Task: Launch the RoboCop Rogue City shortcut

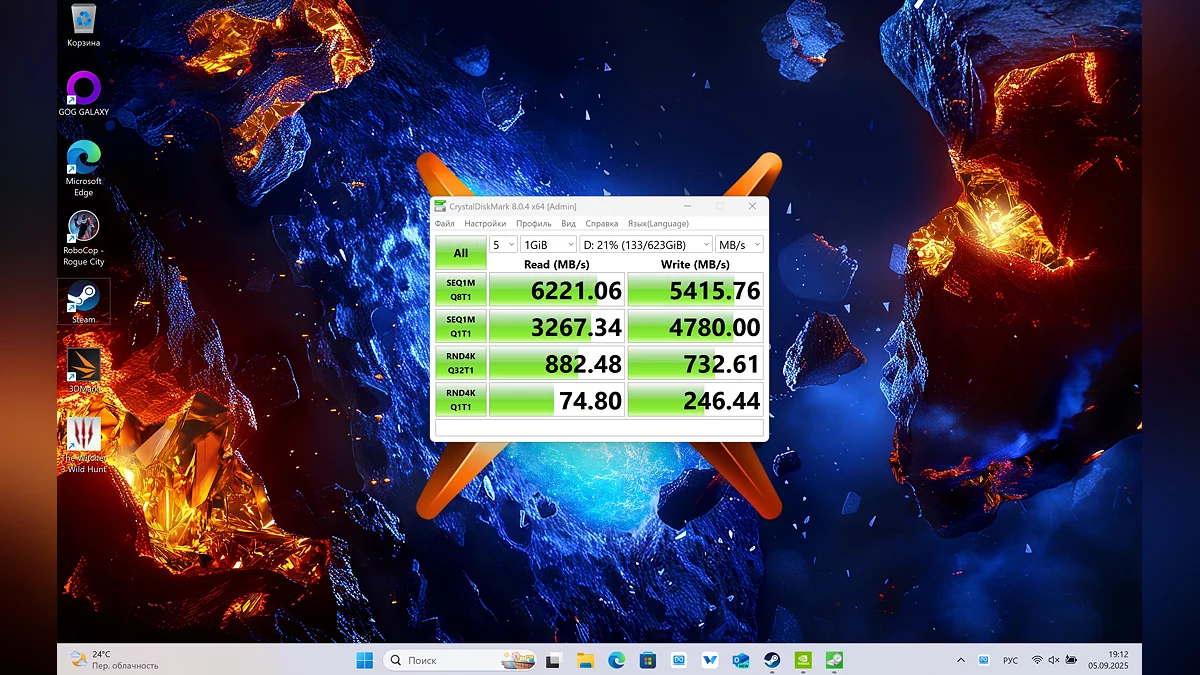Action: tap(83, 227)
